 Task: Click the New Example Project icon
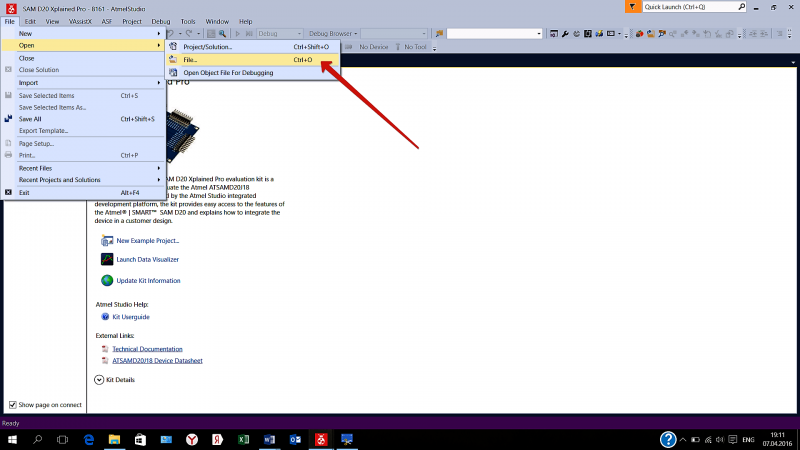coord(107,240)
